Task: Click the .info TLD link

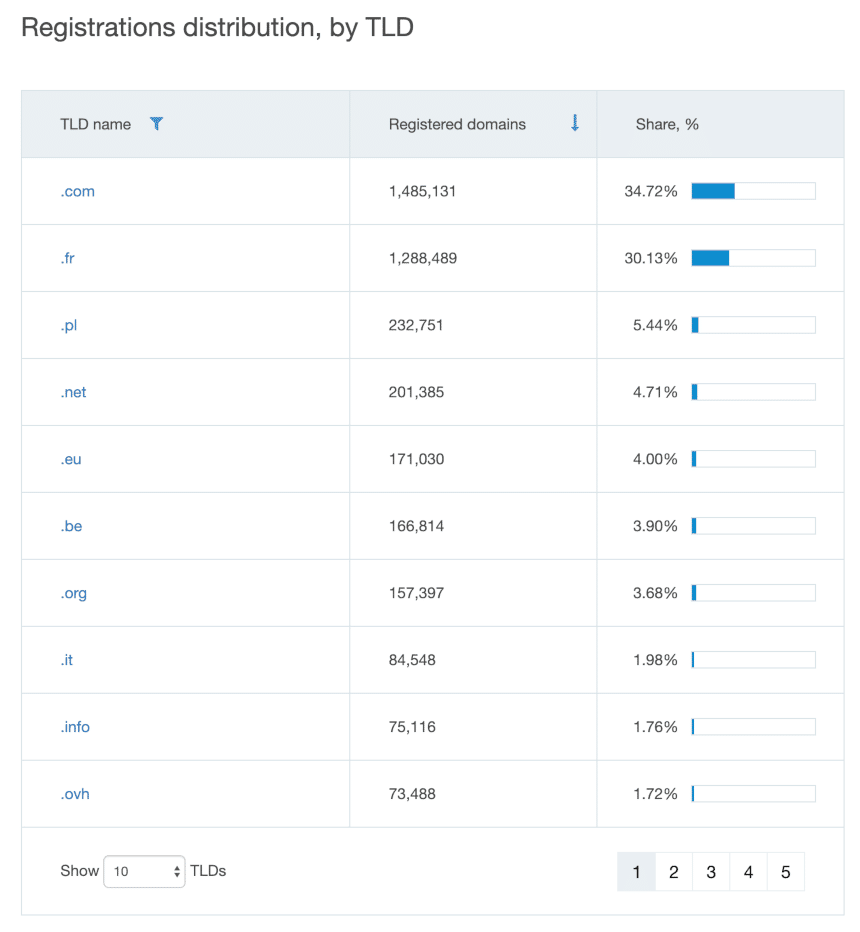Action: [x=75, y=726]
